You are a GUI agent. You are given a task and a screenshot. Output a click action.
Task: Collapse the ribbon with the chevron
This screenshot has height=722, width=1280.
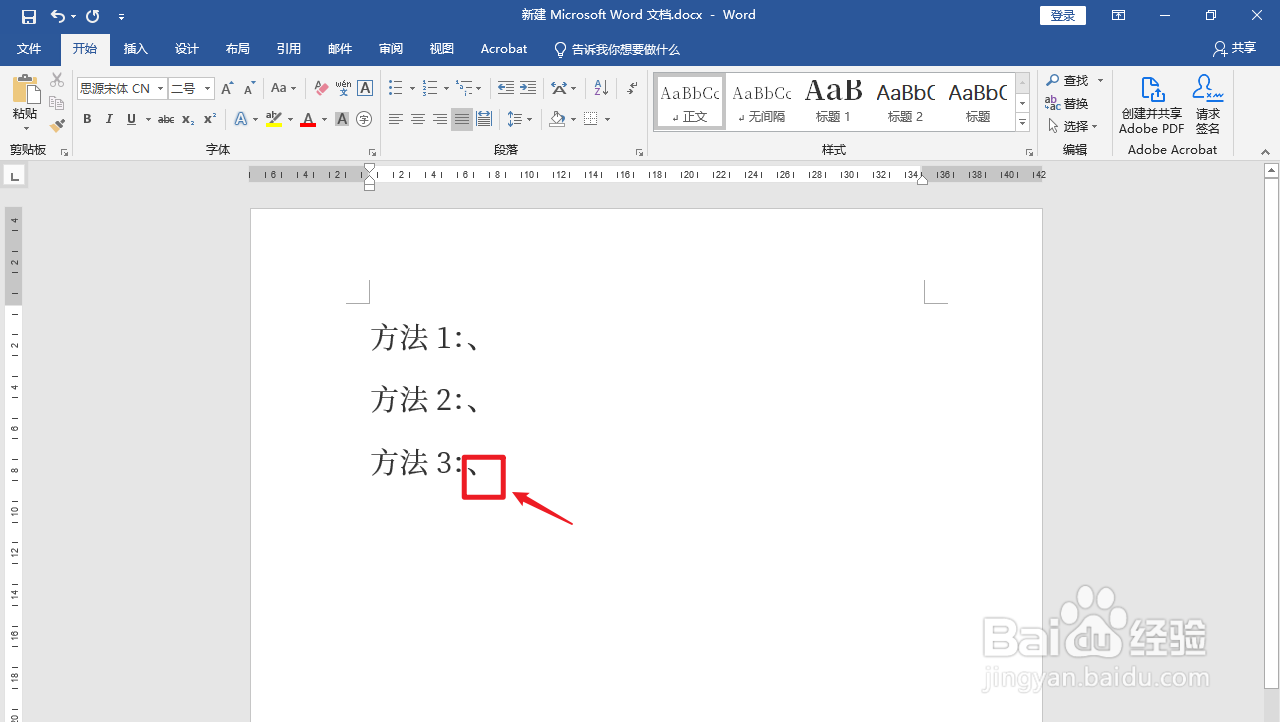tap(1265, 152)
